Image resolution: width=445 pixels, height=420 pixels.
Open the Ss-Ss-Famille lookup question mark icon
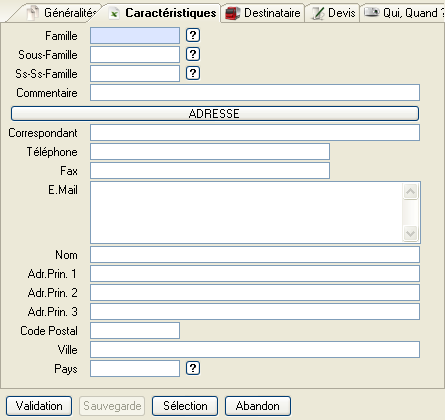[x=193, y=73]
